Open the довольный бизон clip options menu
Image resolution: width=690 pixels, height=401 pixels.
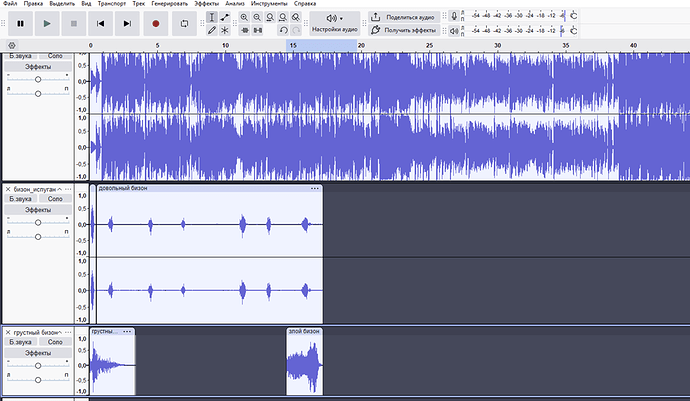pos(315,188)
